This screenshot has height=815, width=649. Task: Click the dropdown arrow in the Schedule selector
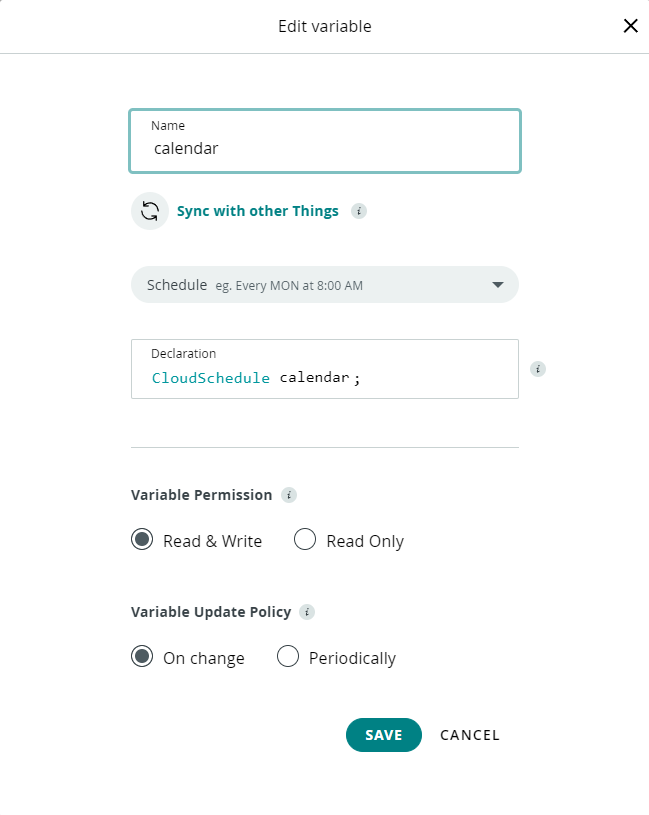pos(498,285)
